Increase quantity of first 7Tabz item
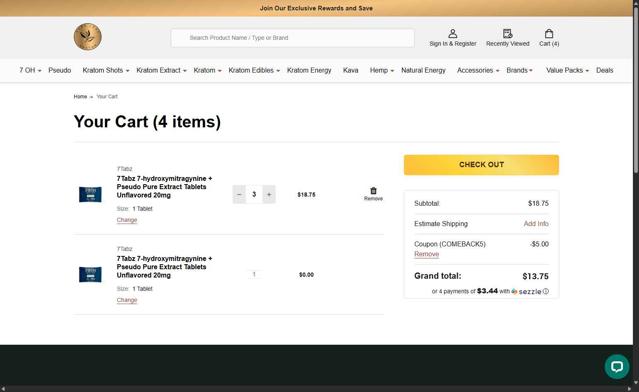 pos(269,194)
